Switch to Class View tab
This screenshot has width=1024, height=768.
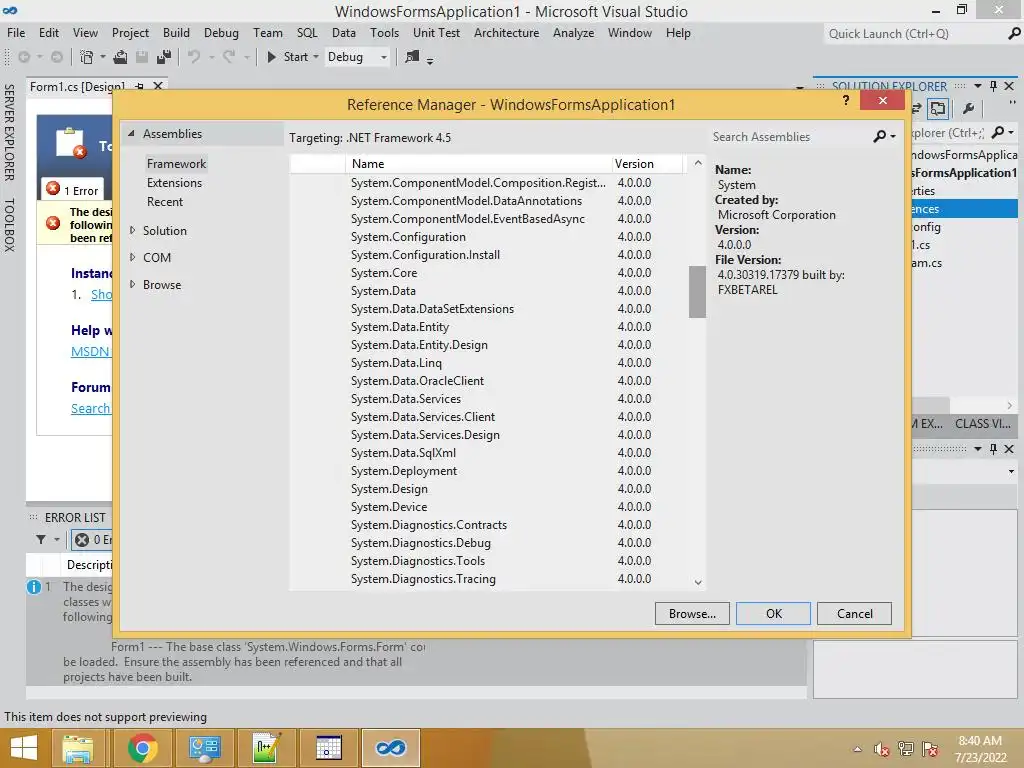click(983, 424)
